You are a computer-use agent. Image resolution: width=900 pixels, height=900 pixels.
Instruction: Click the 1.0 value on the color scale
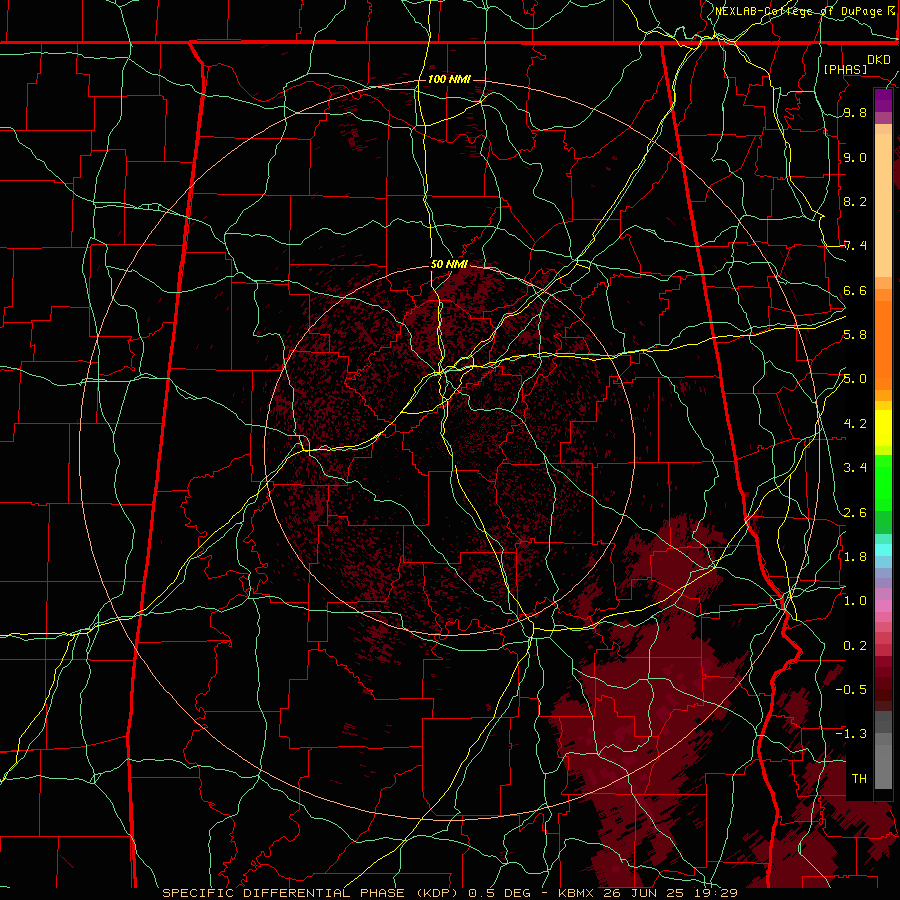(855, 601)
